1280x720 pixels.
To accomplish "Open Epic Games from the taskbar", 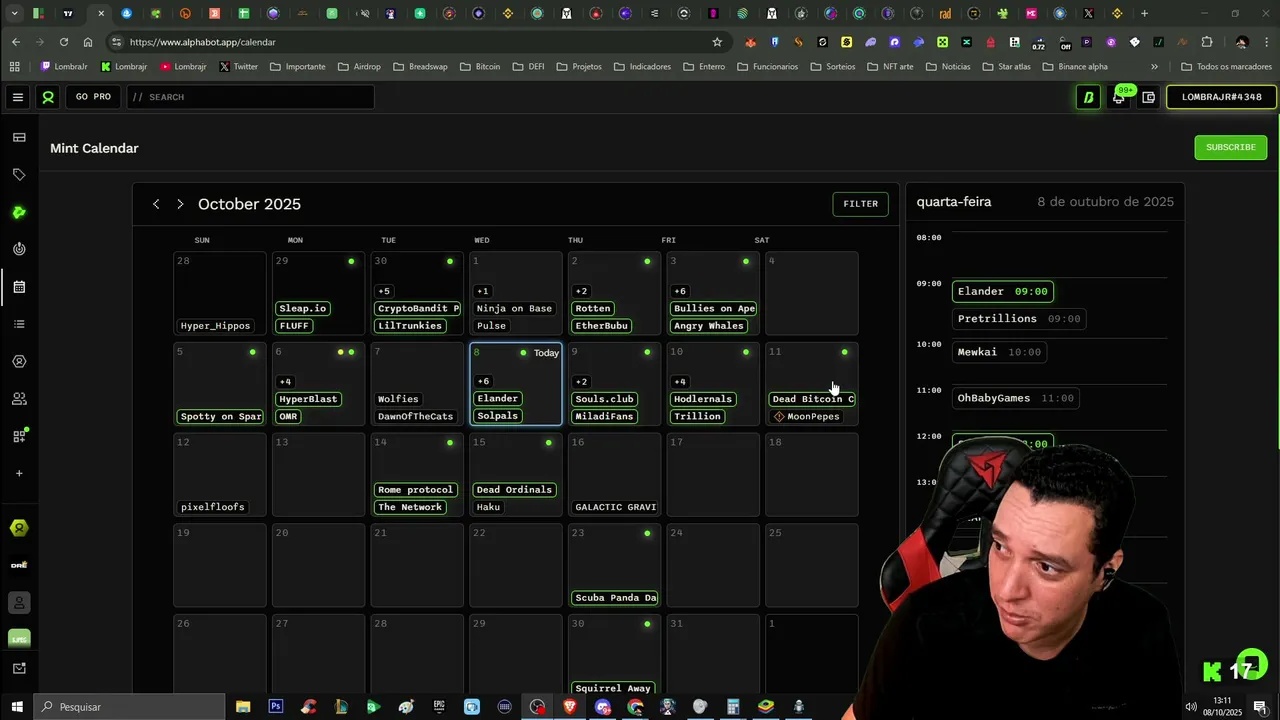I will (439, 707).
